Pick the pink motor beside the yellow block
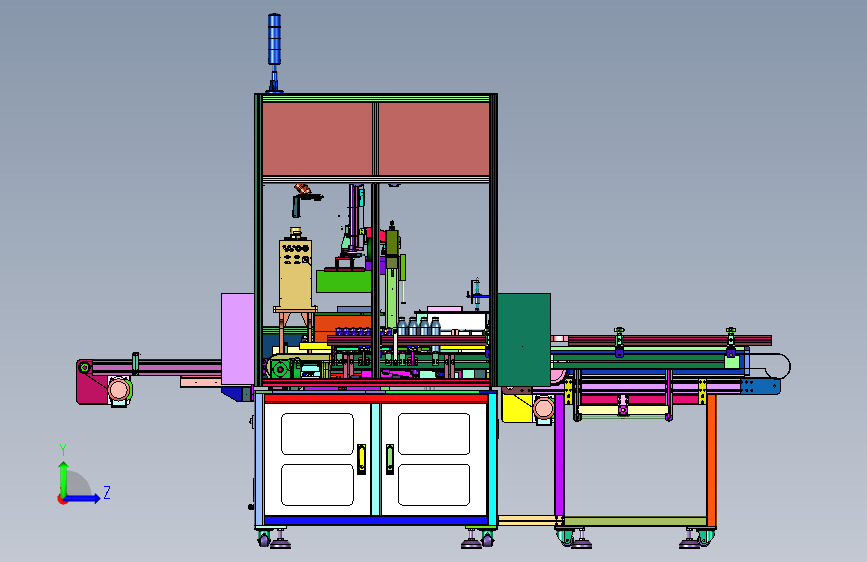 click(x=544, y=409)
